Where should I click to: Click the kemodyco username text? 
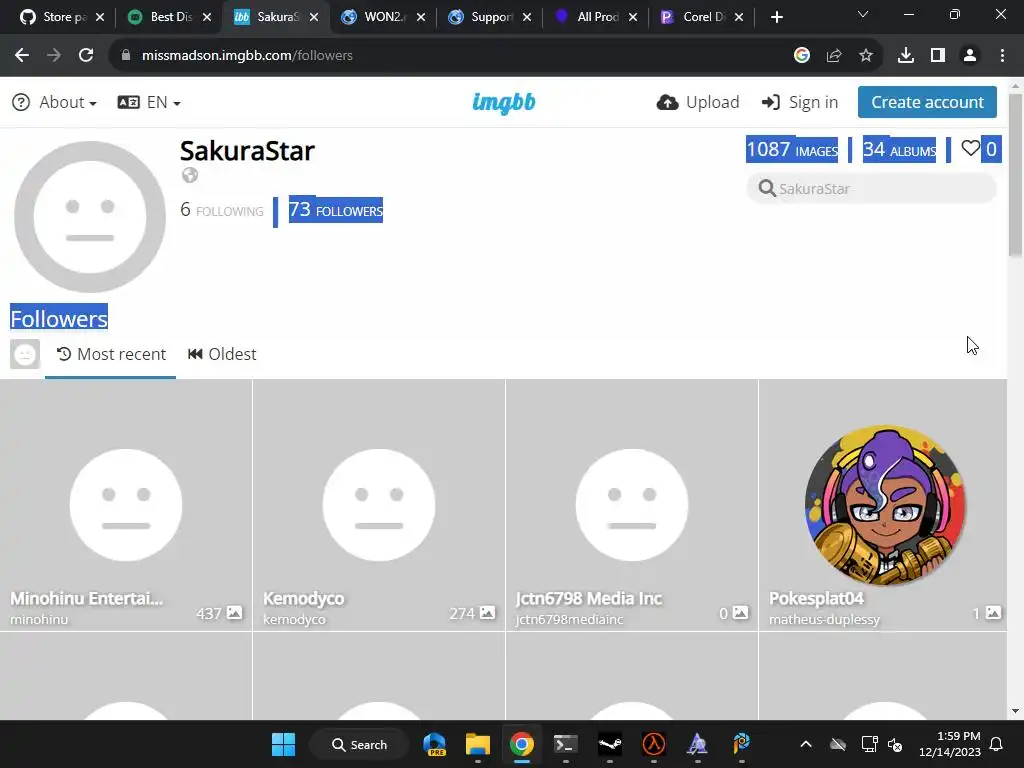(x=294, y=619)
